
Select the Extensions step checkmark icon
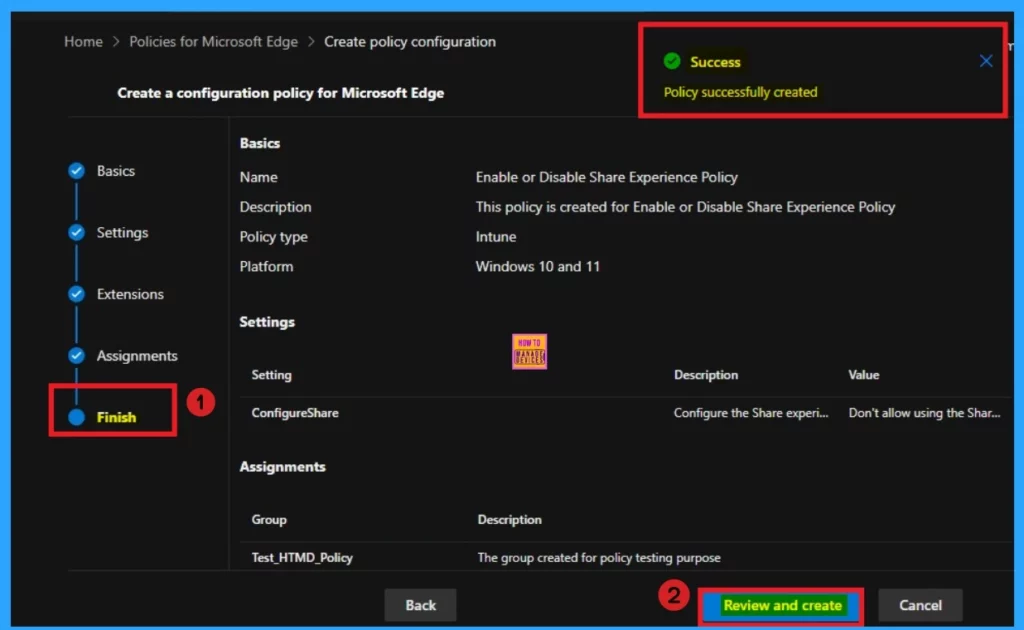[76, 294]
